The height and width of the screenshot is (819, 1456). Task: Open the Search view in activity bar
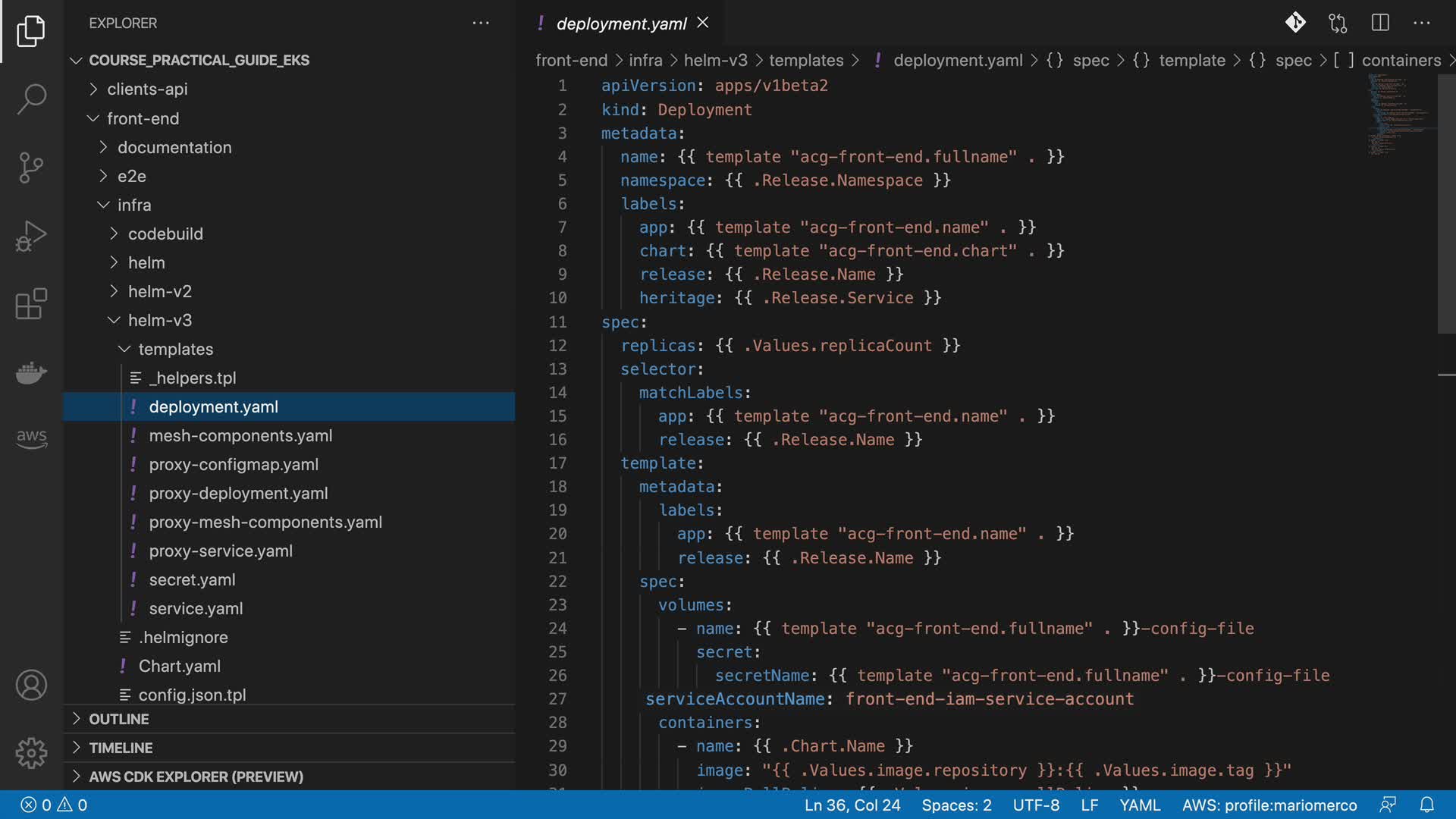31,99
